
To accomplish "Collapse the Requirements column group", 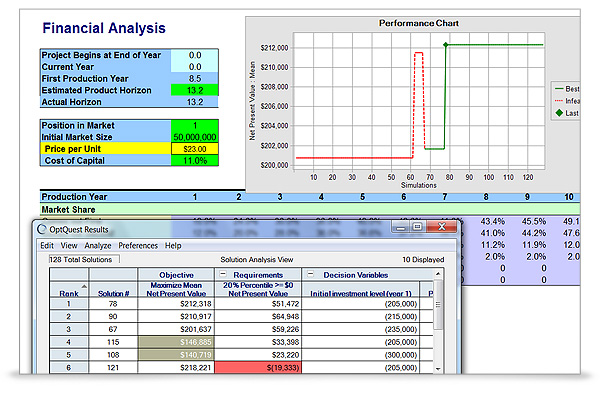I will coord(222,274).
